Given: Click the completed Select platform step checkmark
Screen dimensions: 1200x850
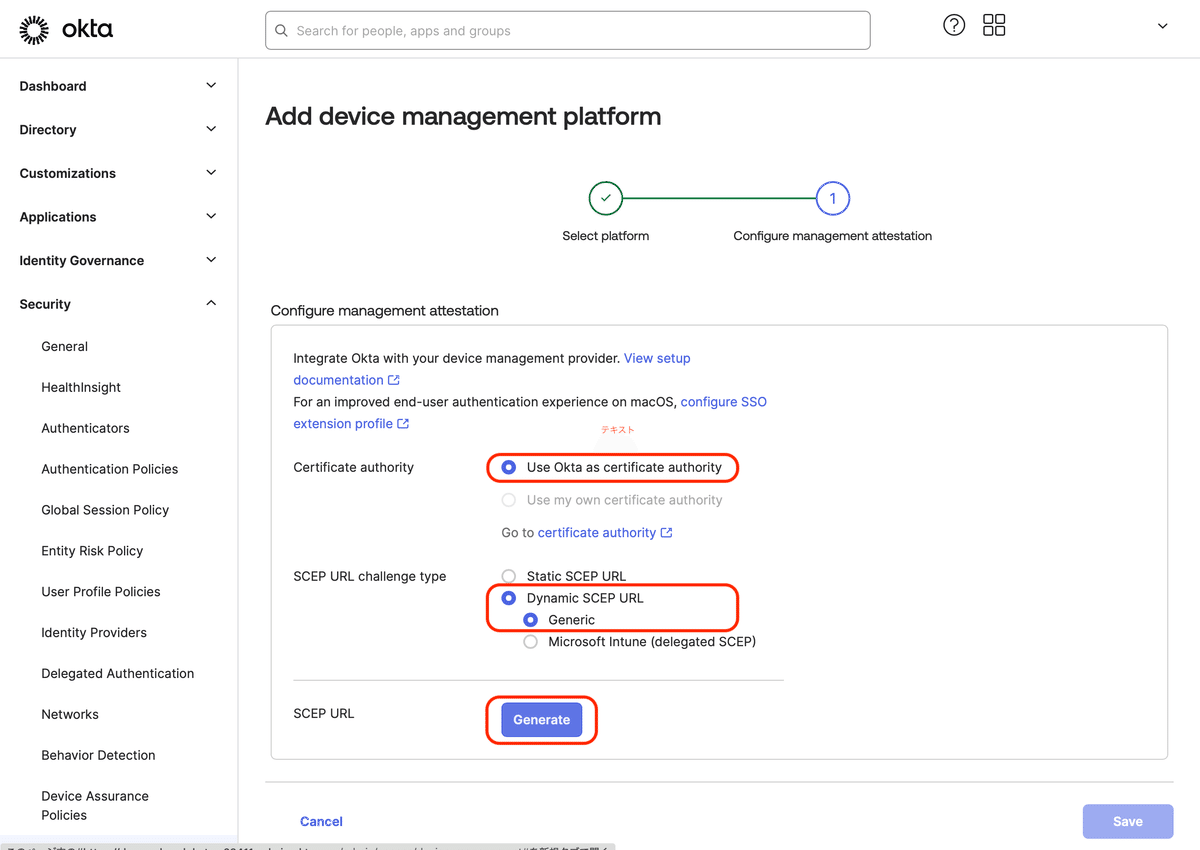Looking at the screenshot, I should [605, 198].
